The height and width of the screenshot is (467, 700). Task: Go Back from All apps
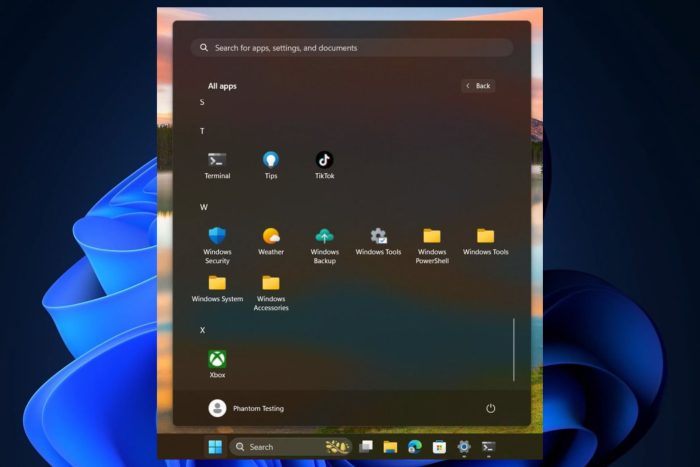click(x=478, y=86)
